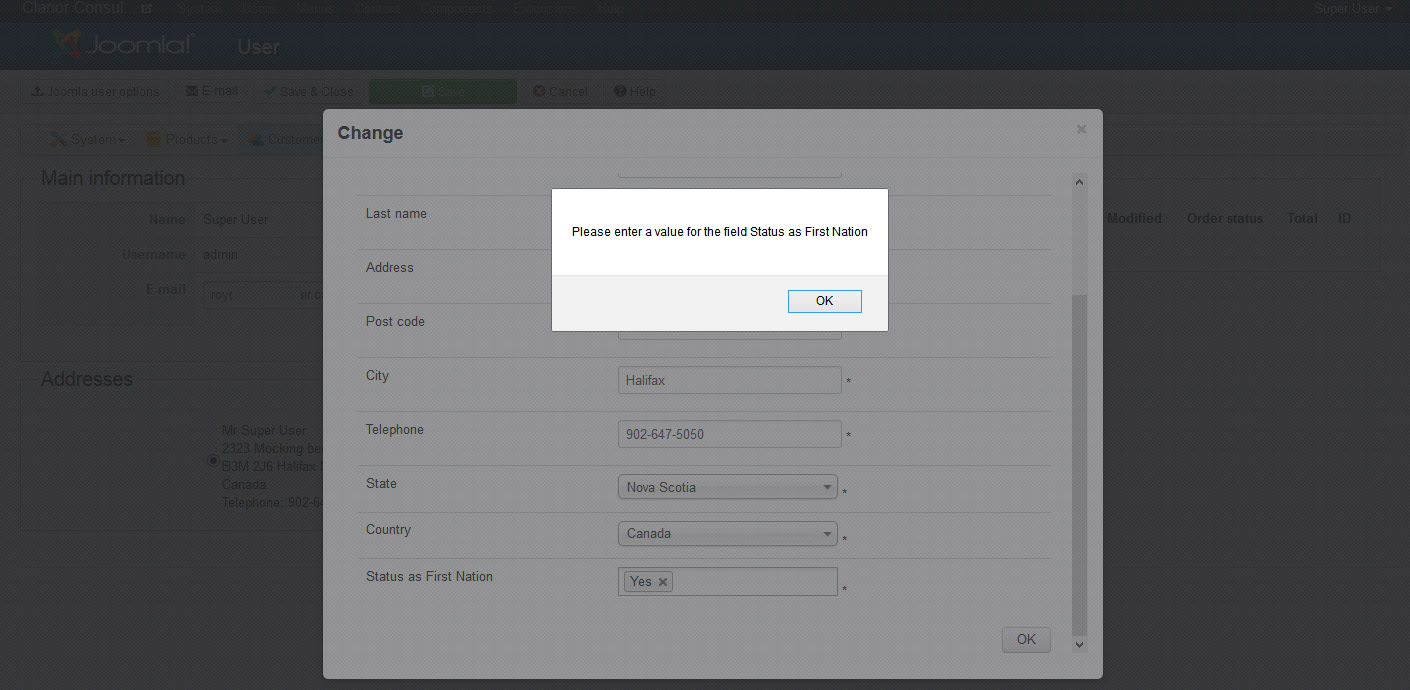Click the alert text about Status as First Nation
Image resolution: width=1410 pixels, height=690 pixels.
tap(720, 232)
